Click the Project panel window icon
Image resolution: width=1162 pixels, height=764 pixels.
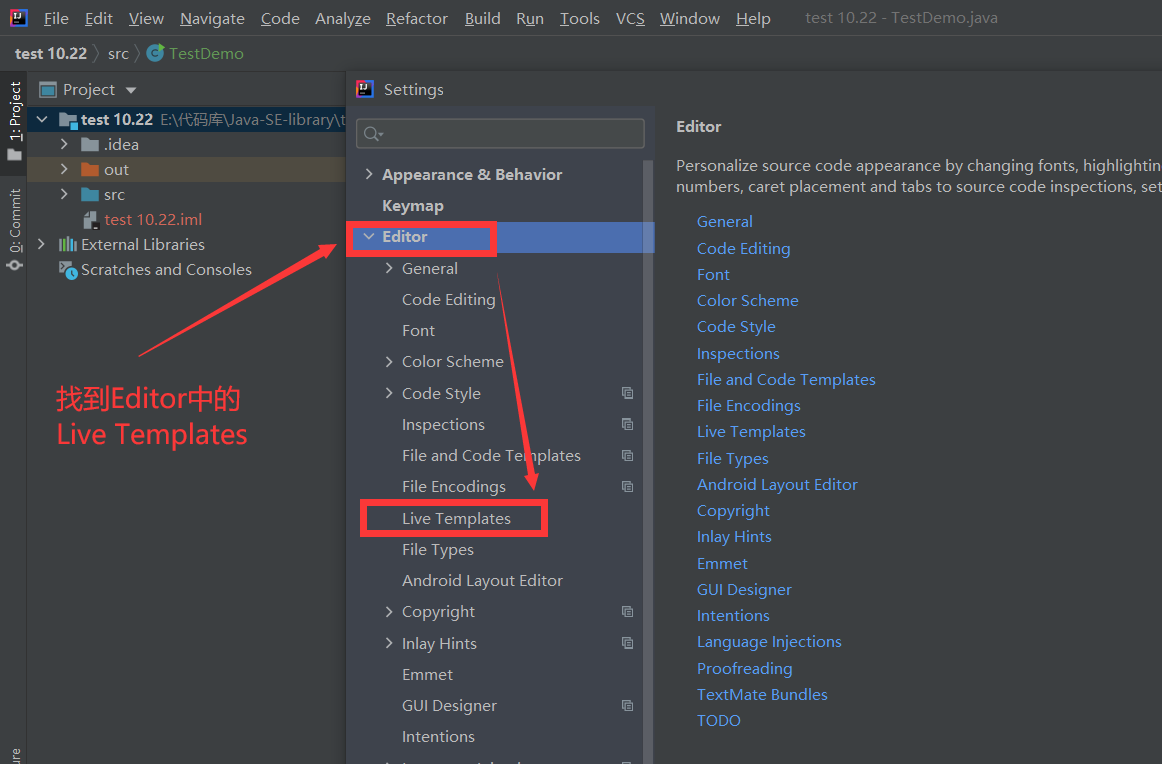coord(47,90)
